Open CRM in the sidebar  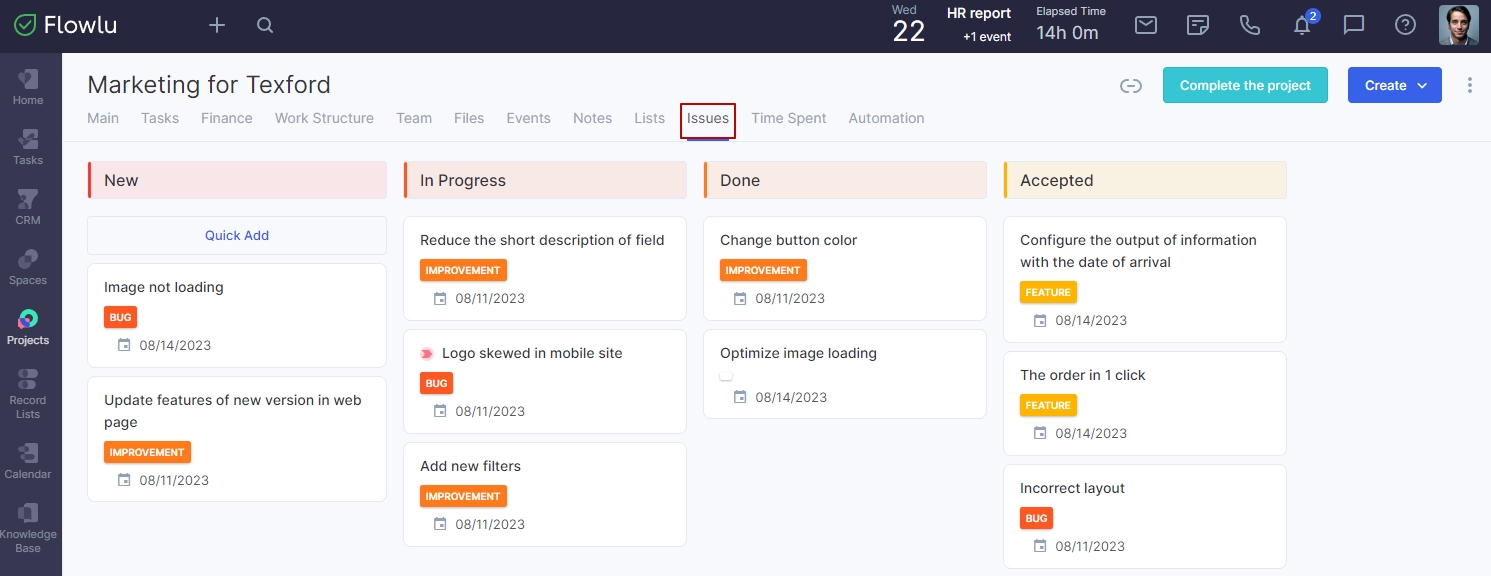point(28,206)
